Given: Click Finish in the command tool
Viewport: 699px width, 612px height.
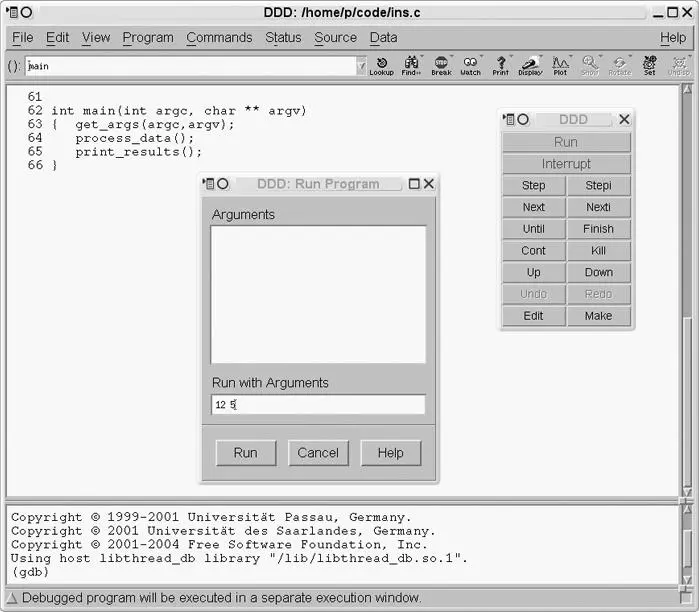Looking at the screenshot, I should (599, 229).
